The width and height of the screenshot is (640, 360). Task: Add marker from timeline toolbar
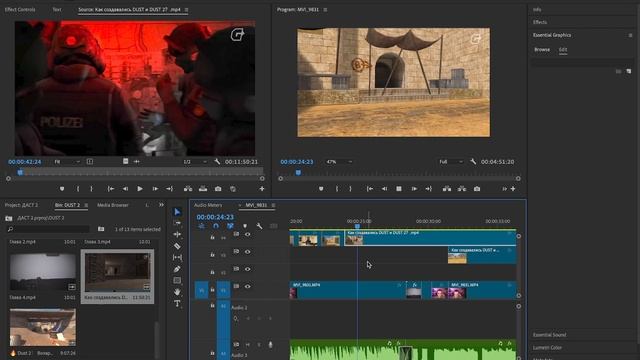click(x=245, y=226)
